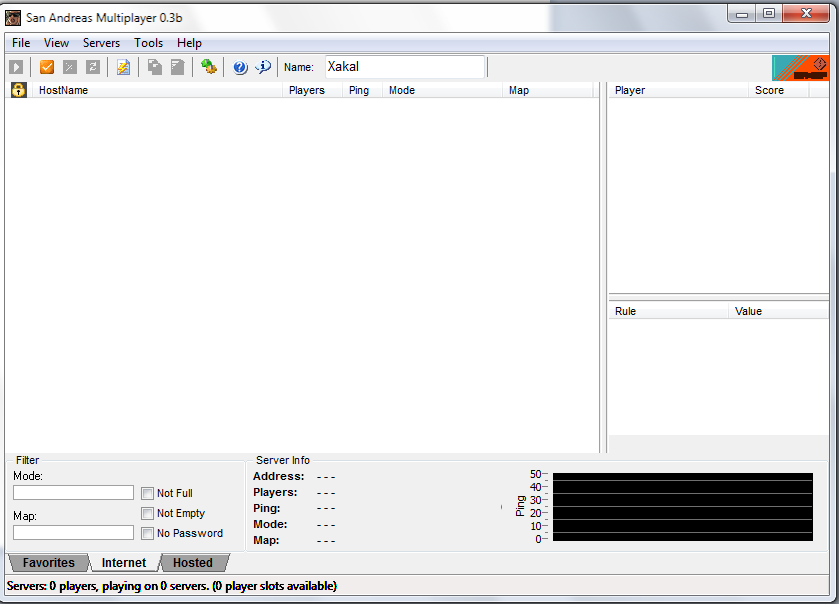Click the Mode filter text box
839x614 pixels.
click(73, 493)
